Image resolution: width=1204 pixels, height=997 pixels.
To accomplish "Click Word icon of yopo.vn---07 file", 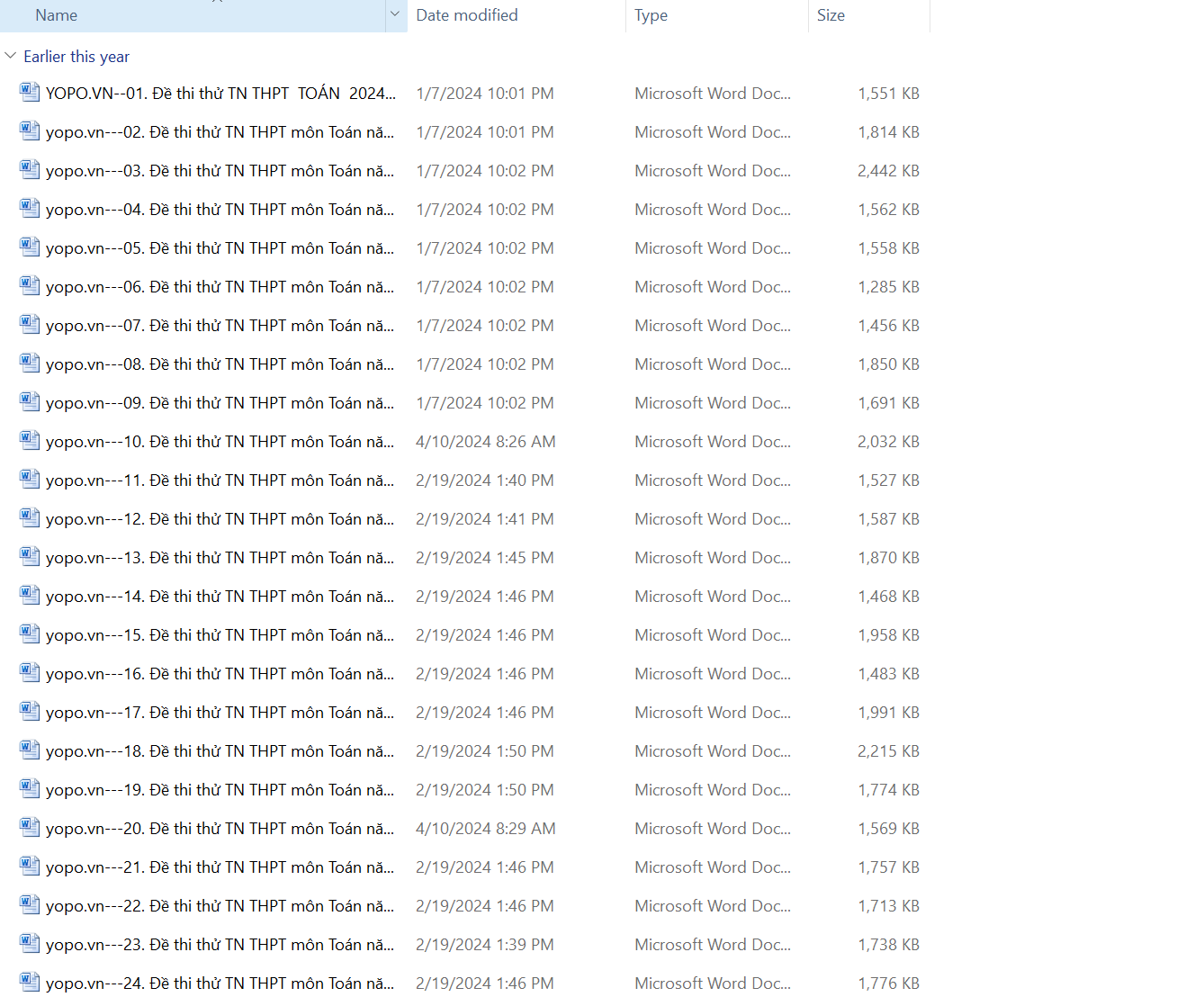I will (30, 324).
